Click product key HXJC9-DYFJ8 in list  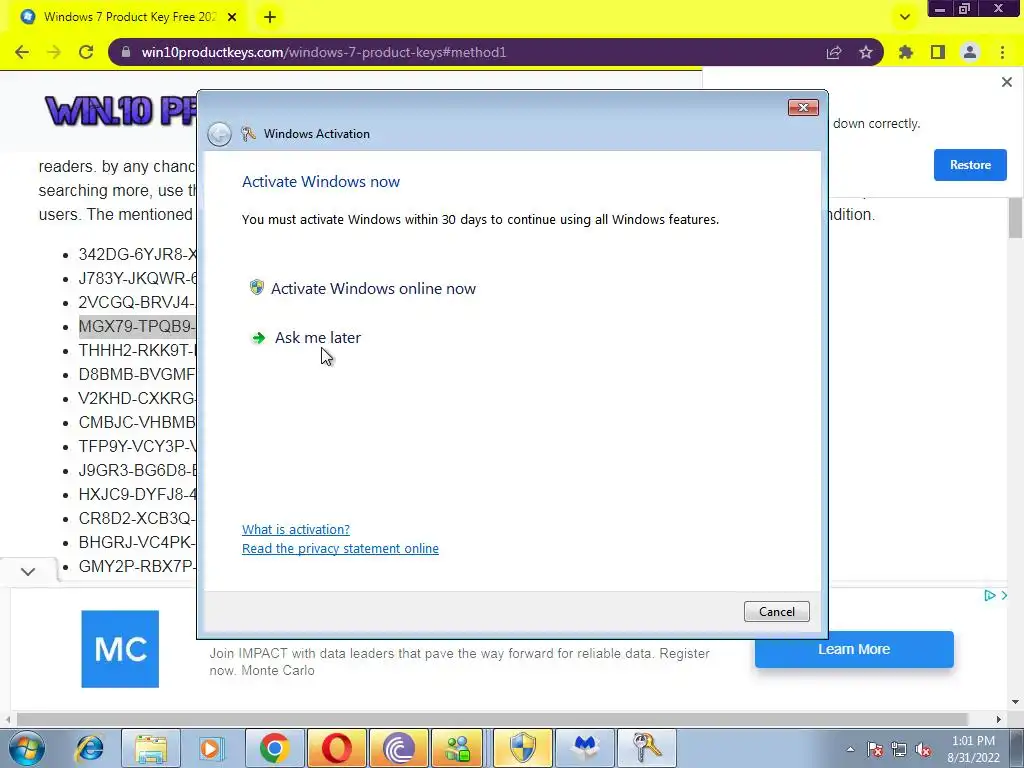pos(137,494)
